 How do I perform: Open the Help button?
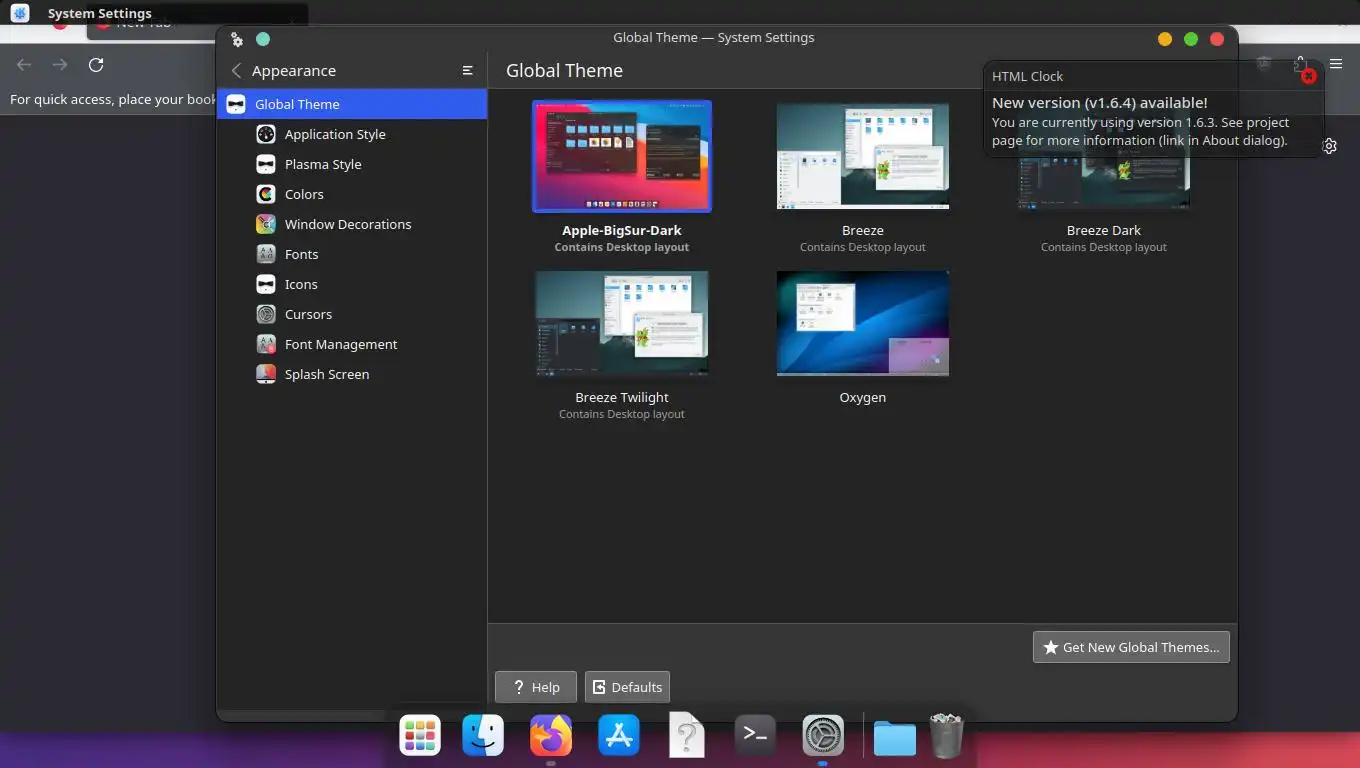536,687
